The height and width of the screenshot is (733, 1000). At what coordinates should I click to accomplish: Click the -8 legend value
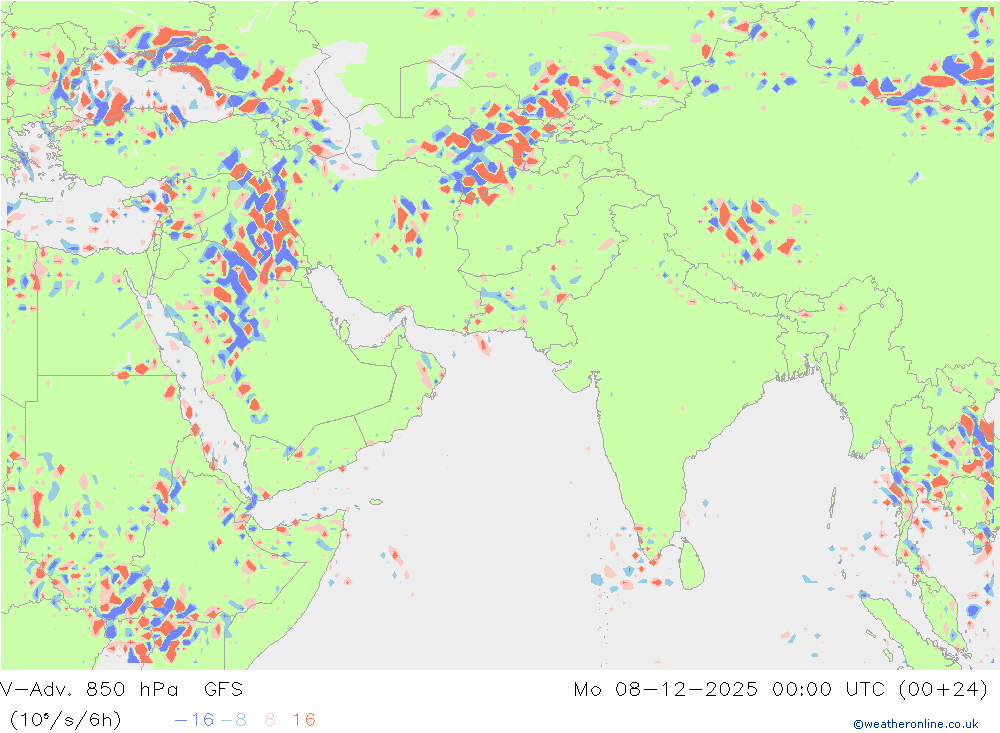coord(233,720)
